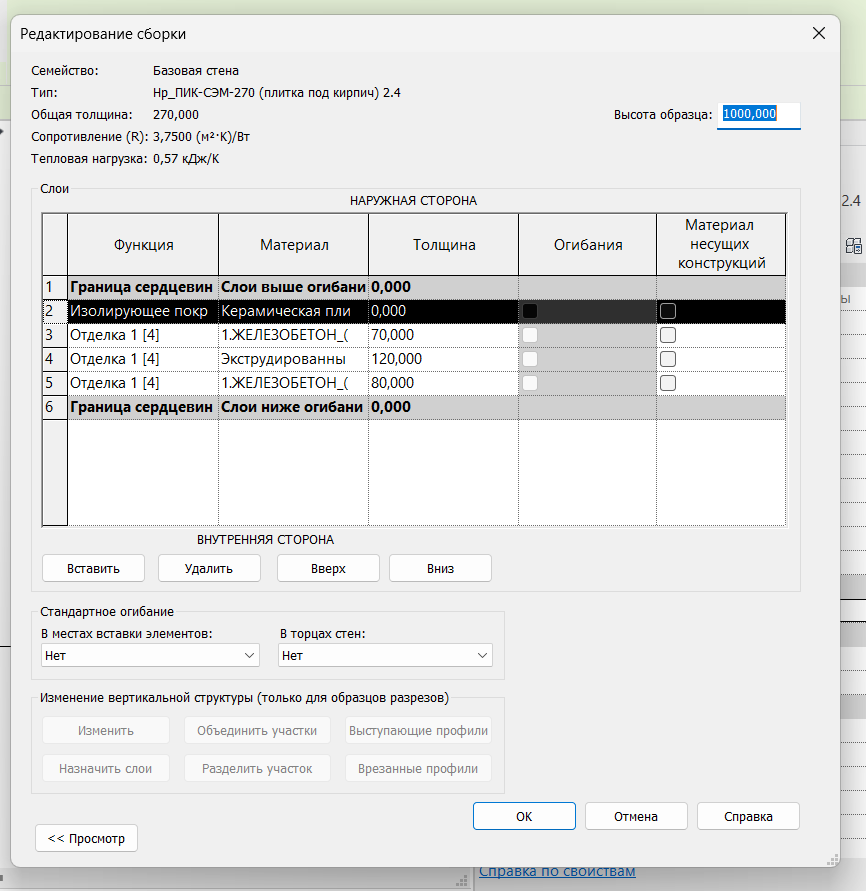Select Изолирующее покр function cell in row 2
The image size is (866, 891).
(x=143, y=311)
